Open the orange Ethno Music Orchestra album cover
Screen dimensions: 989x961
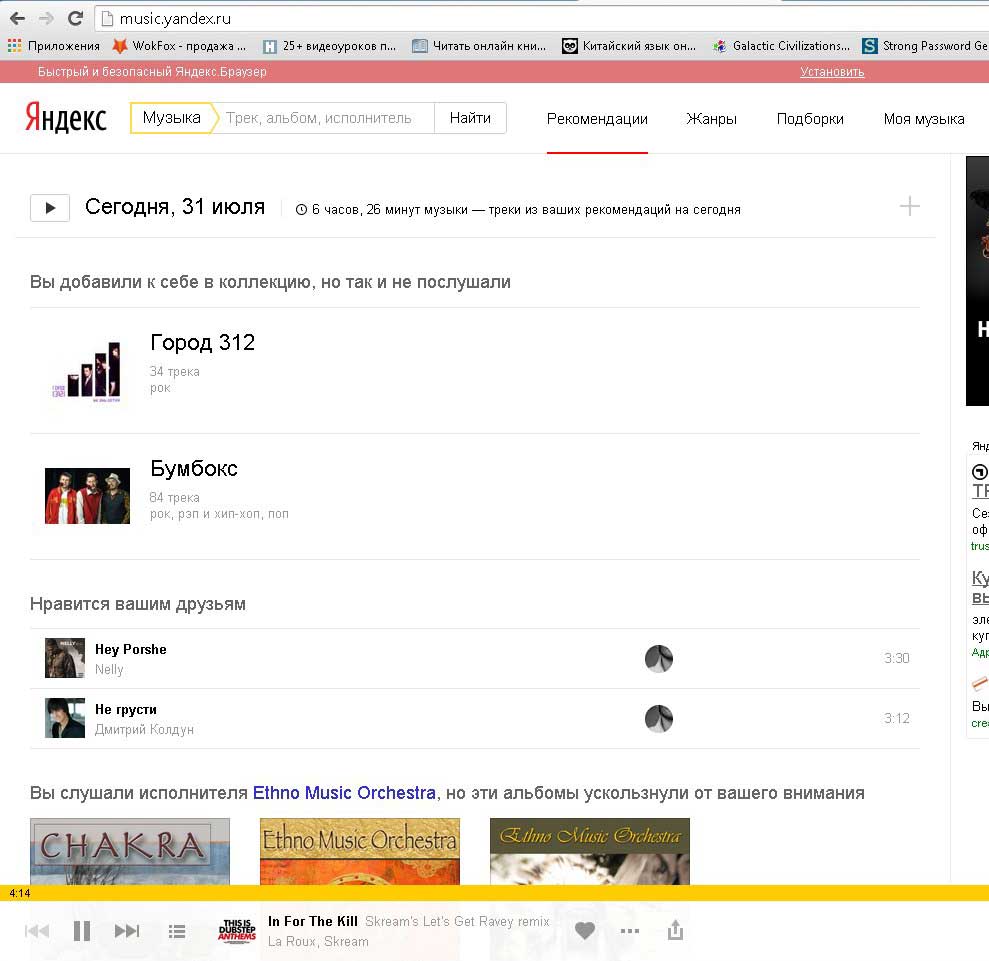click(360, 851)
